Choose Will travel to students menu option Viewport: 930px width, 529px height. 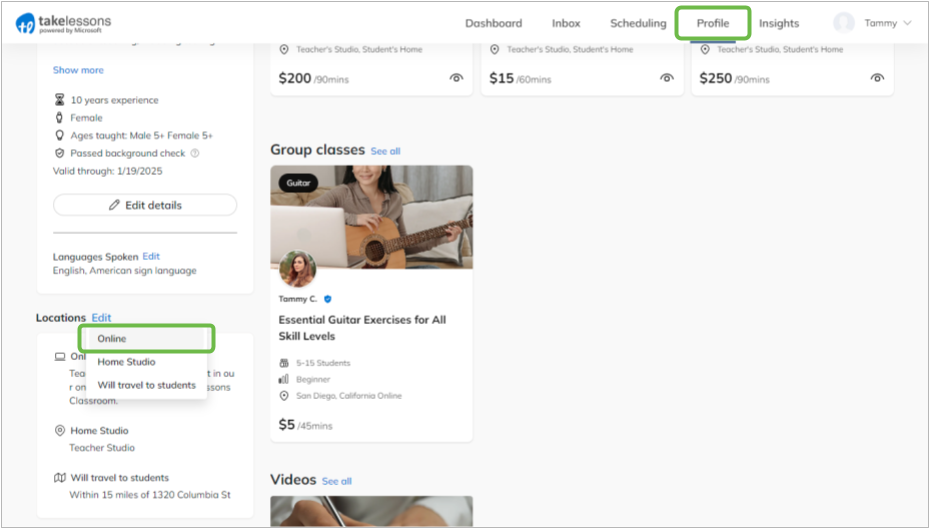pos(146,385)
